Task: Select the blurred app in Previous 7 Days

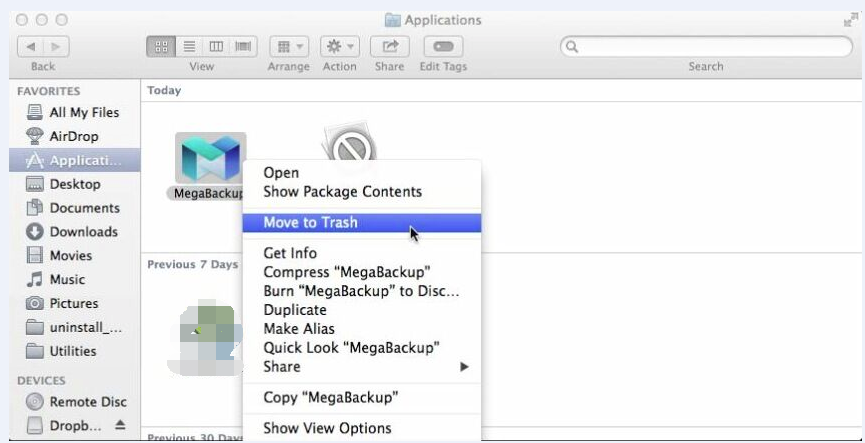Action: click(205, 338)
